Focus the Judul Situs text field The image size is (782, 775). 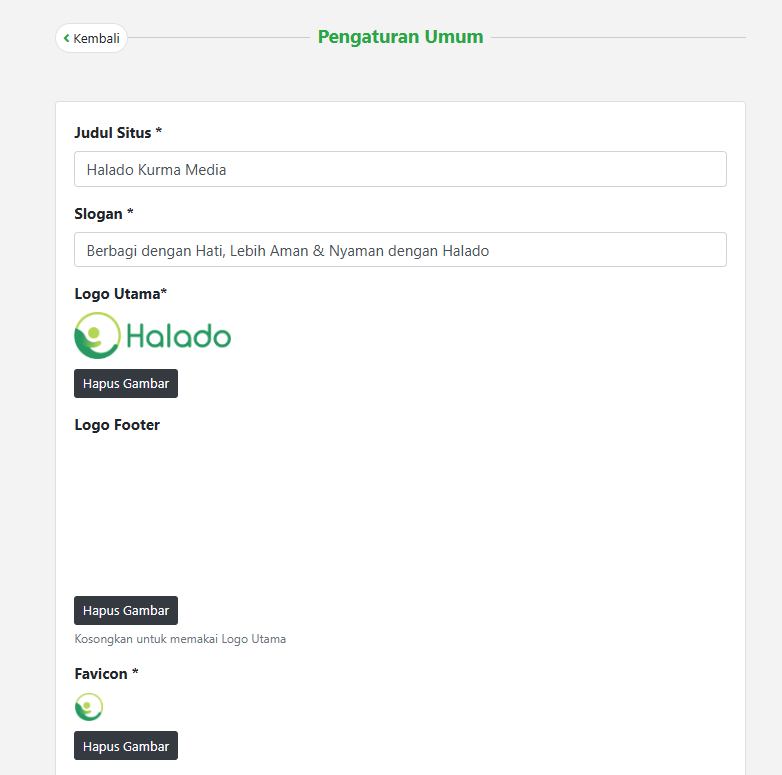400,169
